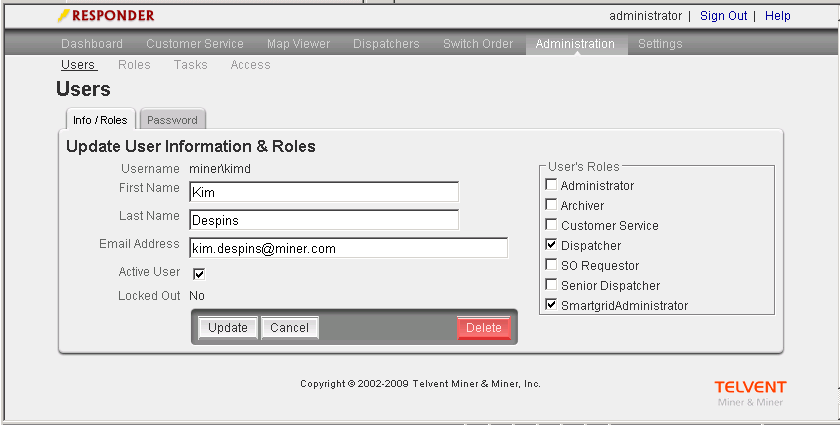Open the Roles sub-navigation page
This screenshot has width=840, height=425.
(x=134, y=65)
